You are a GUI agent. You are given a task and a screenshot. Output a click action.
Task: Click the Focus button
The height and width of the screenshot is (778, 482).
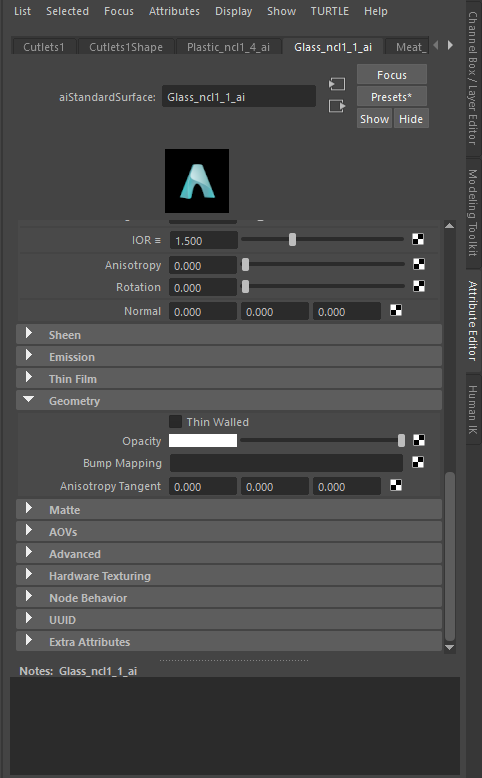(x=392, y=75)
